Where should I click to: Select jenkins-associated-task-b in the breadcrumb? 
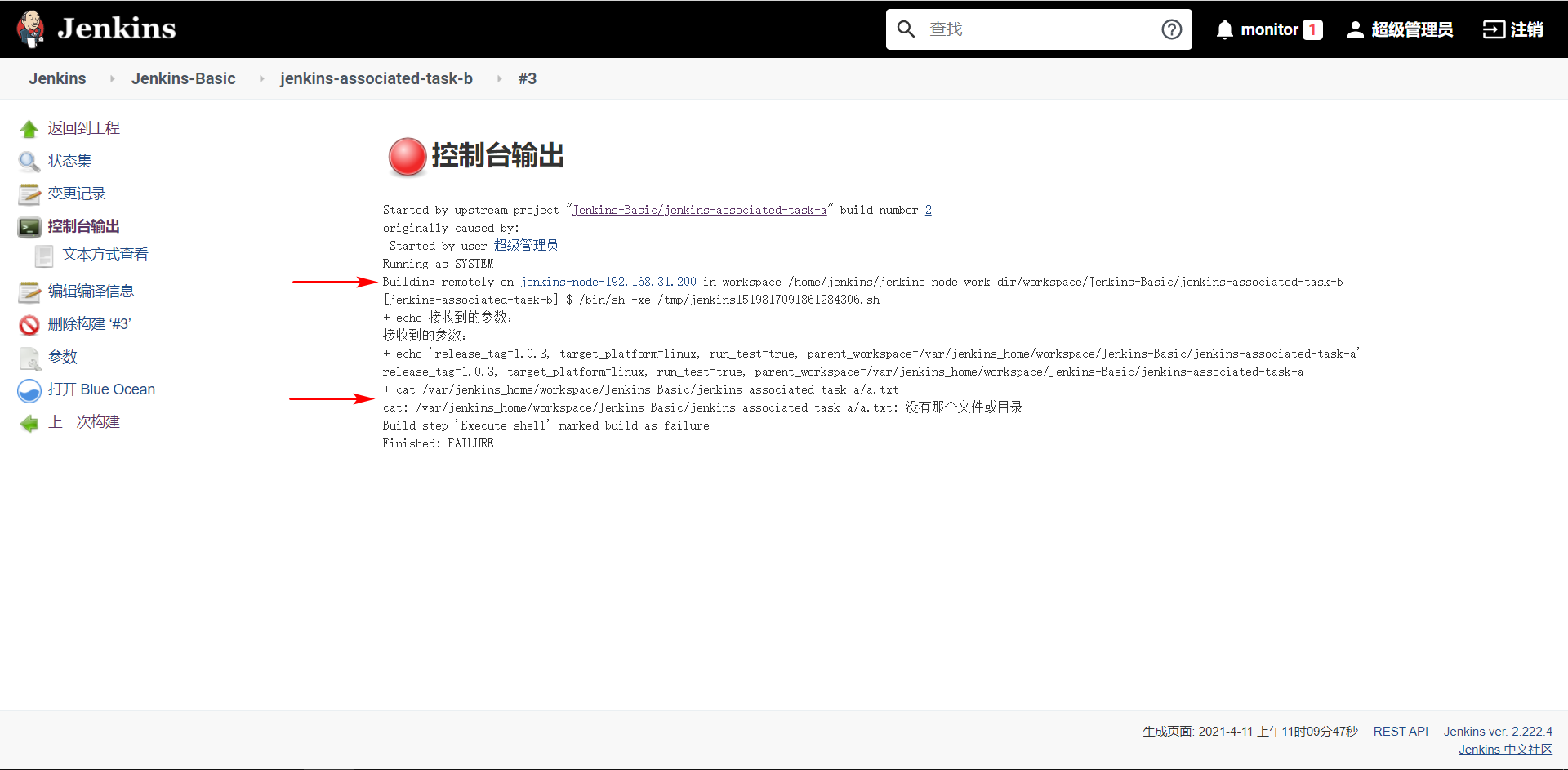(376, 78)
